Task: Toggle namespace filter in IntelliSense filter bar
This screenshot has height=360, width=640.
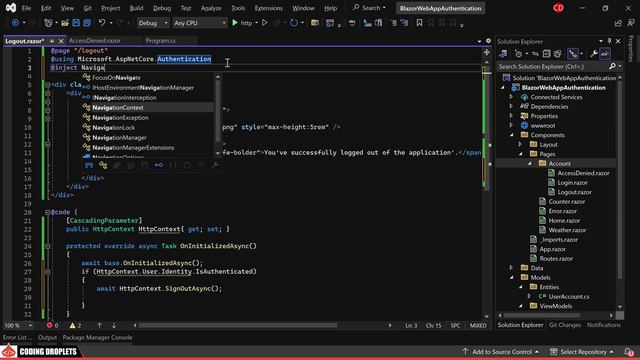Action: click(x=89, y=165)
